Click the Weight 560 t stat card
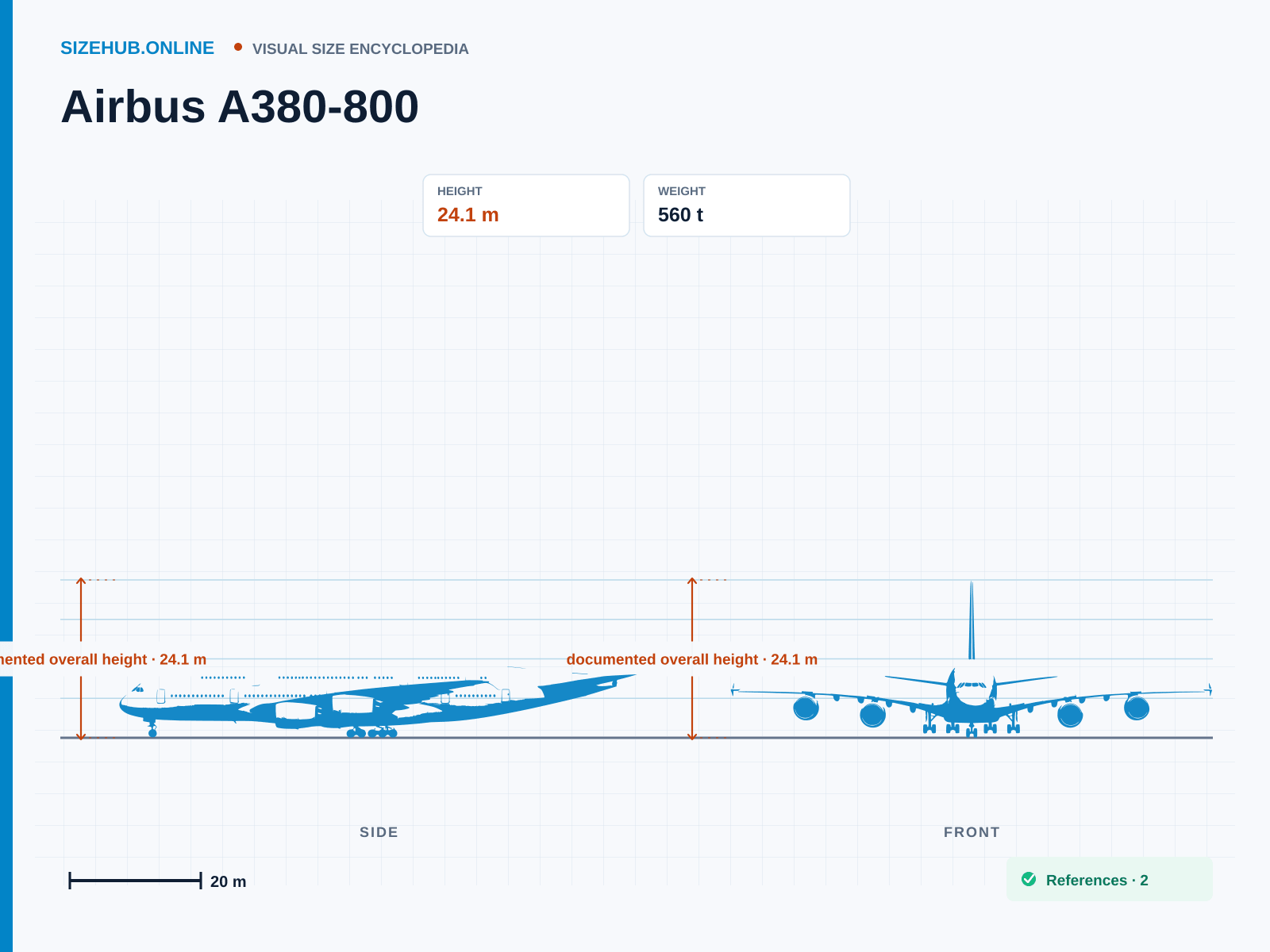Viewport: 1270px width, 952px height. tap(747, 205)
